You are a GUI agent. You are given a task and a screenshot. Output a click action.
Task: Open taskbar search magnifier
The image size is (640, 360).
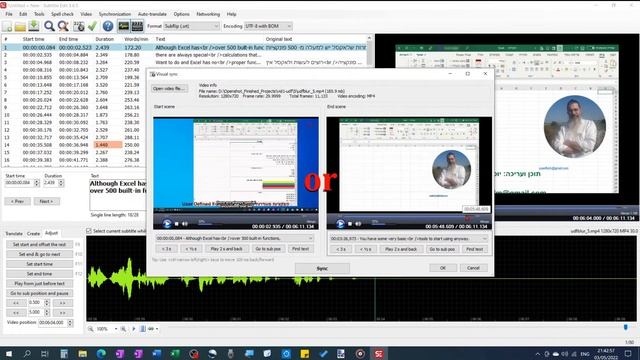pyautogui.click(x=27, y=353)
